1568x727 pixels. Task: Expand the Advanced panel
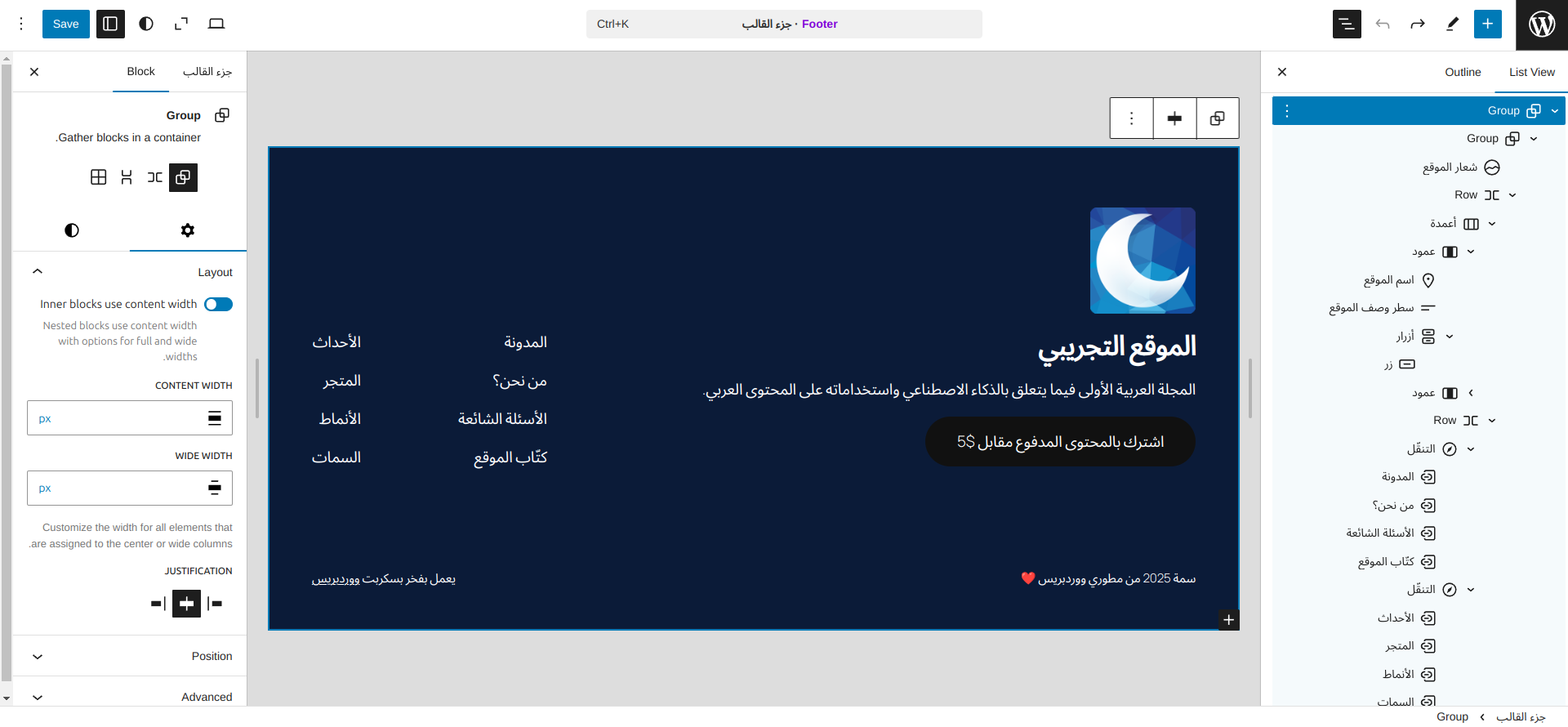[130, 697]
